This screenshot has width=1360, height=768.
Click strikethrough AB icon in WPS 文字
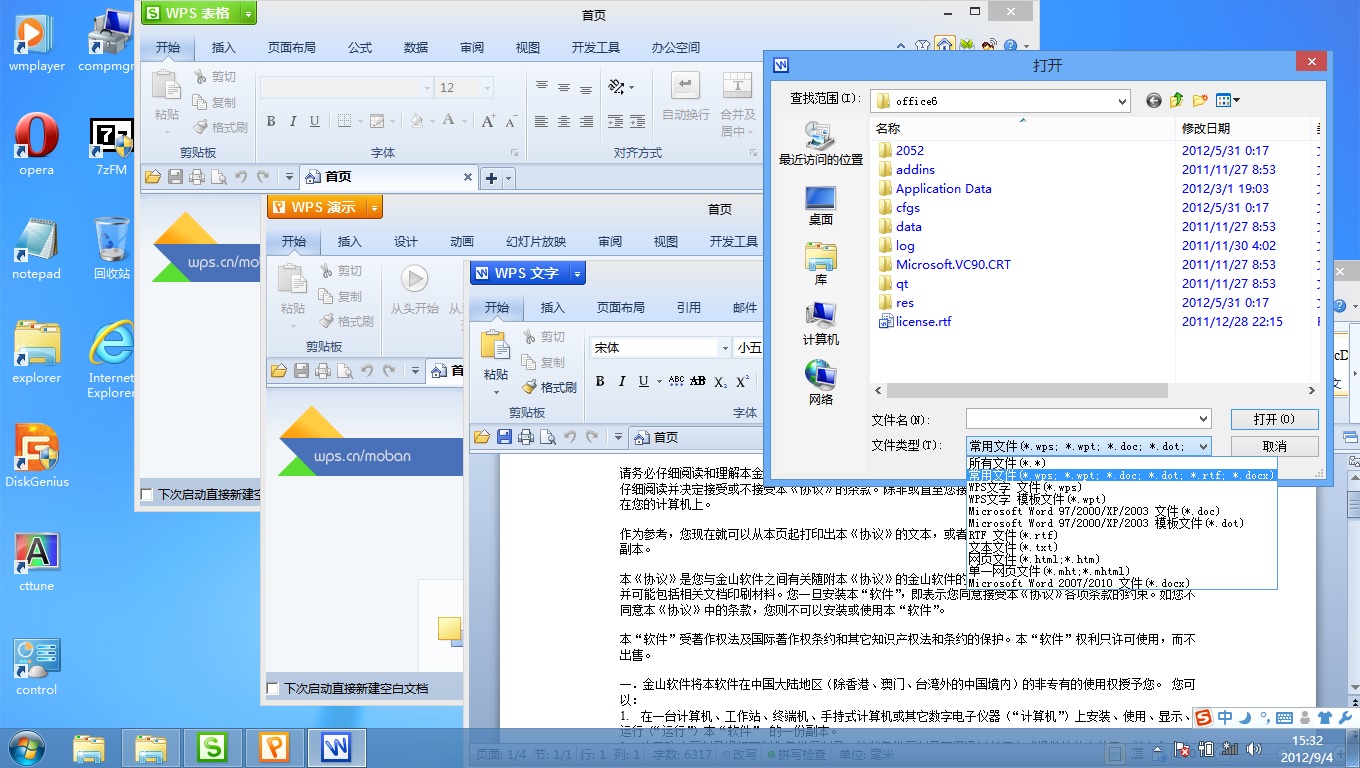[698, 381]
